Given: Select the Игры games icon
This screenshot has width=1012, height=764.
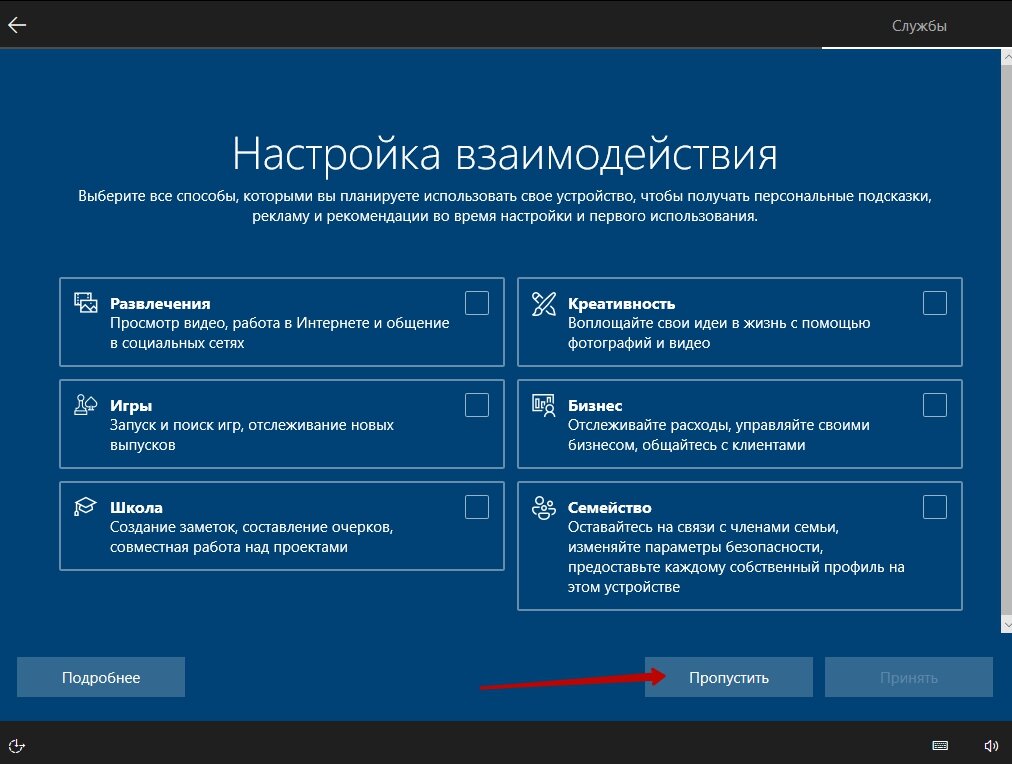Looking at the screenshot, I should [x=86, y=404].
